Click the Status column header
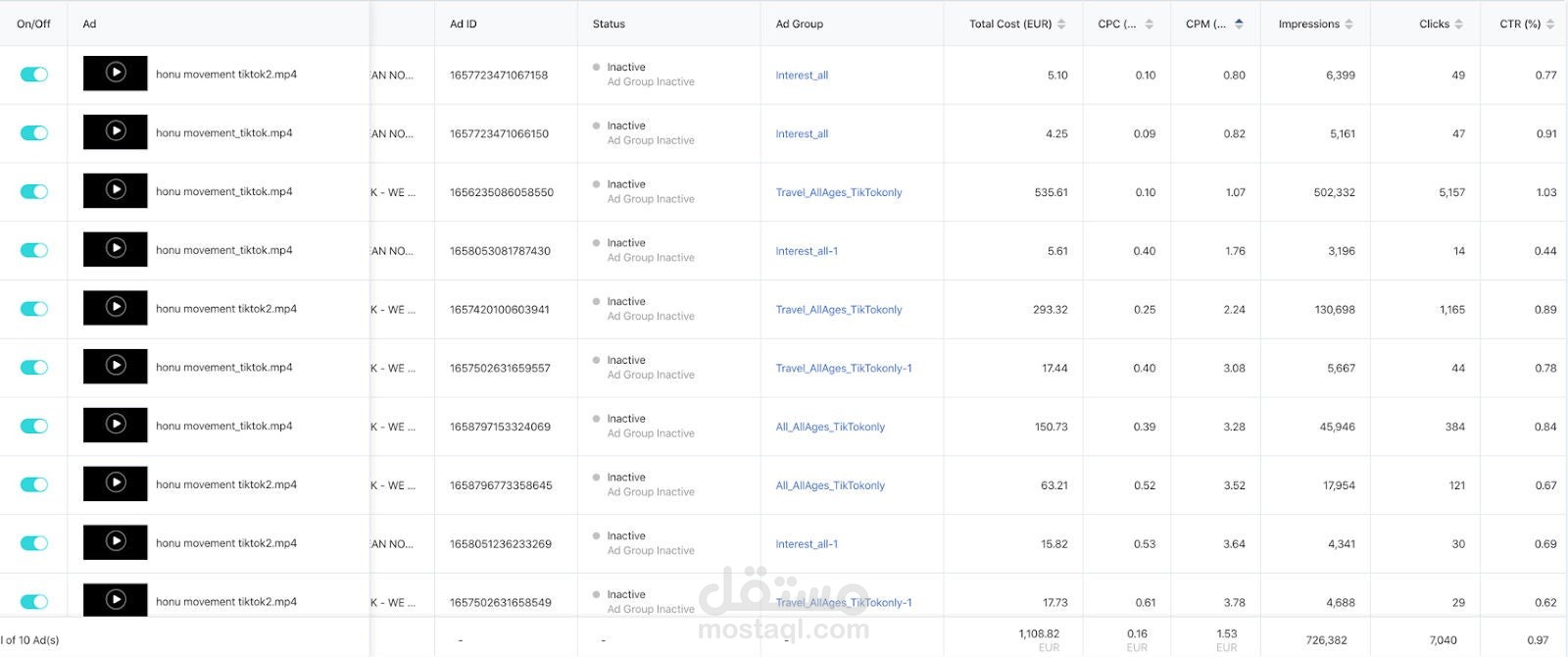The height and width of the screenshot is (657, 1568). 609,24
